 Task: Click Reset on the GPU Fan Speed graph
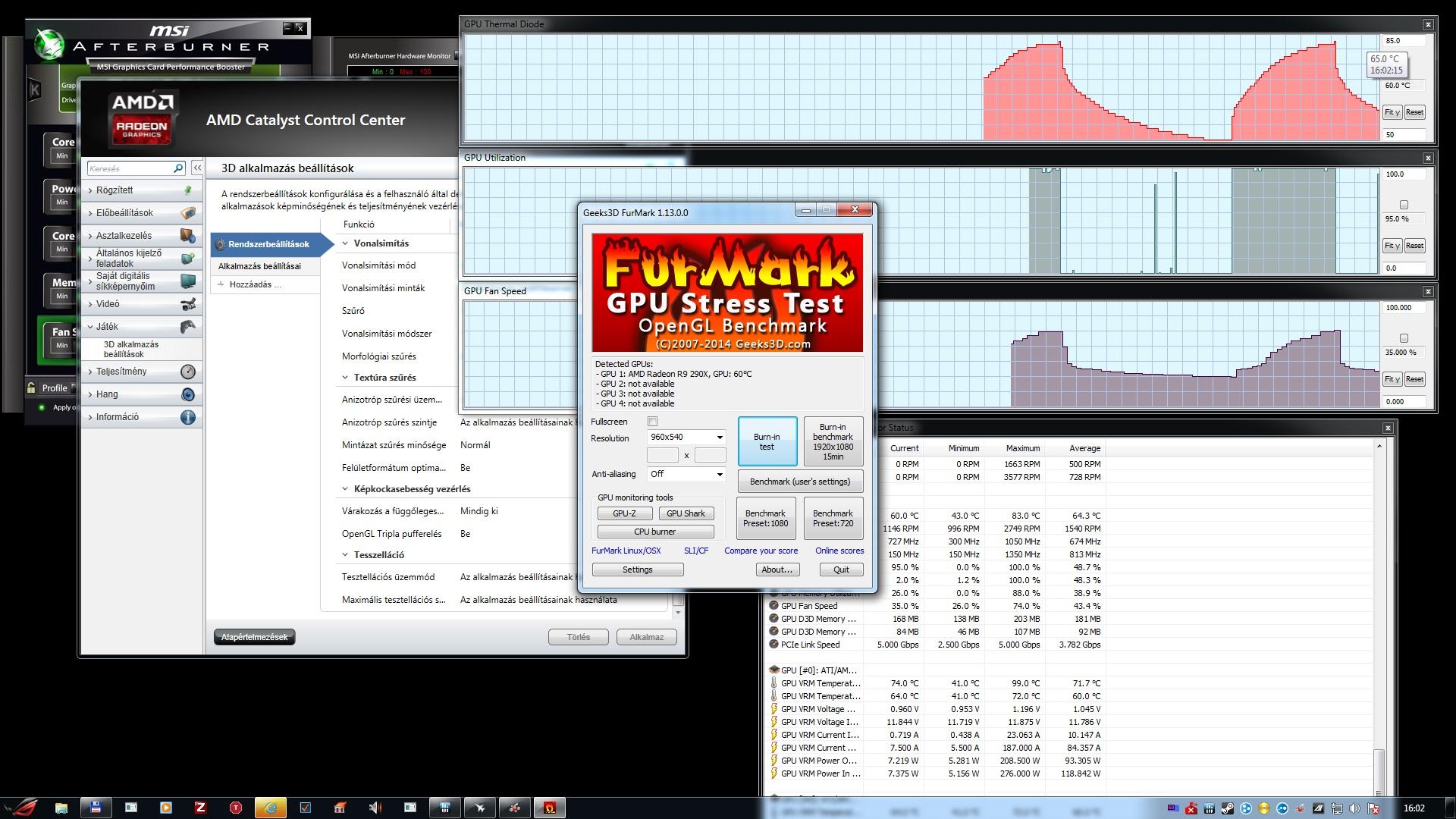click(1414, 379)
